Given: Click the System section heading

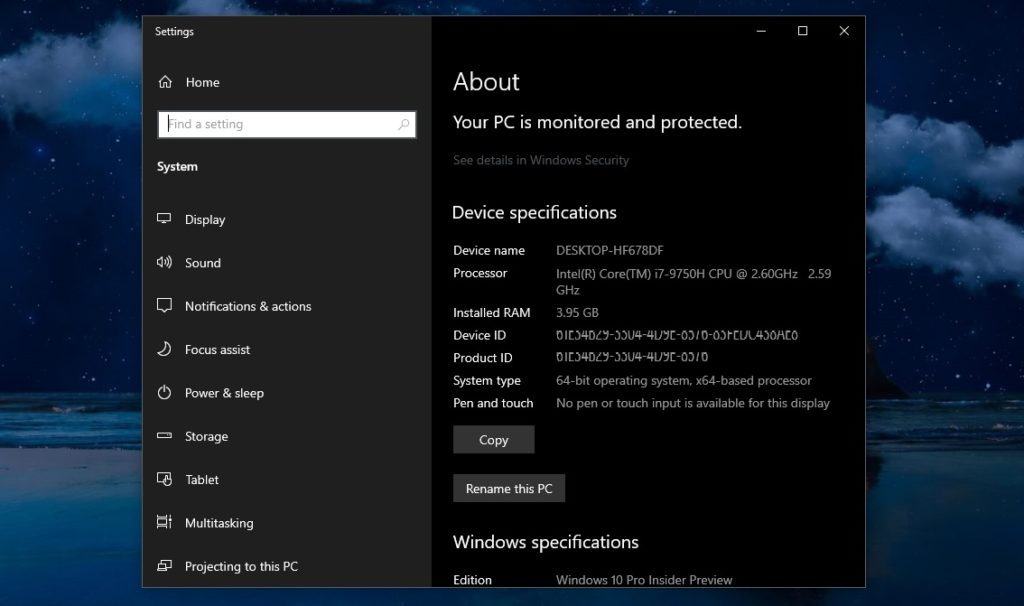Looking at the screenshot, I should coord(177,166).
